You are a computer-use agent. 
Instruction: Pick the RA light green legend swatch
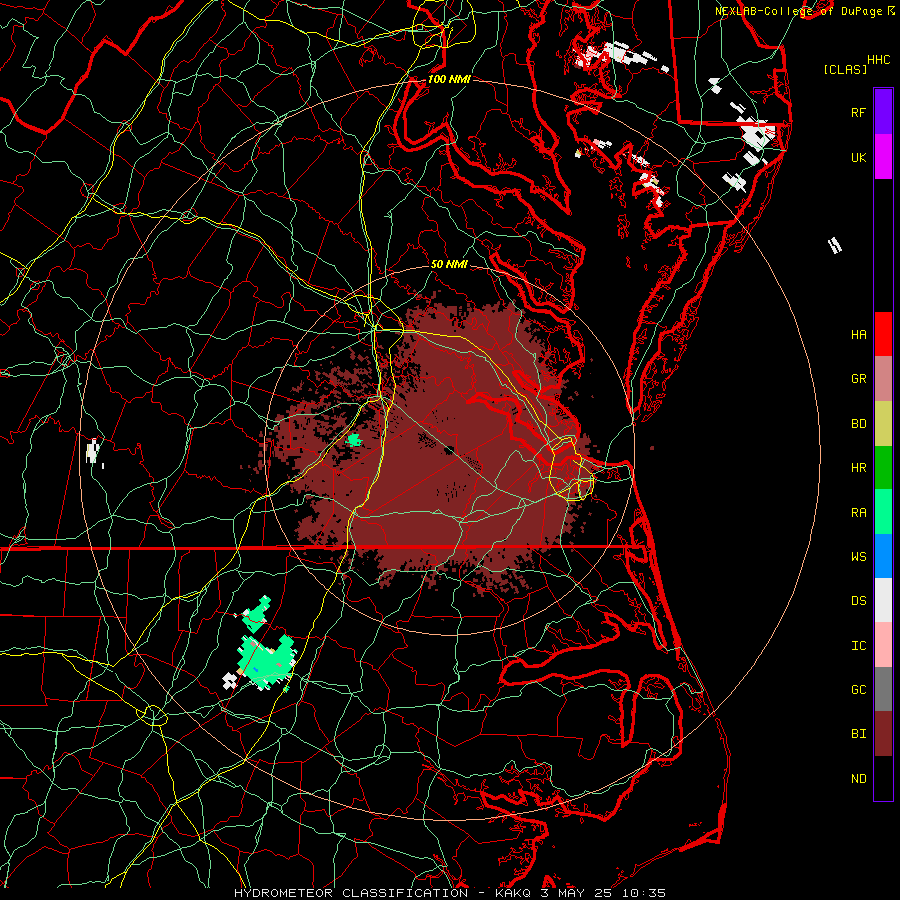[883, 512]
